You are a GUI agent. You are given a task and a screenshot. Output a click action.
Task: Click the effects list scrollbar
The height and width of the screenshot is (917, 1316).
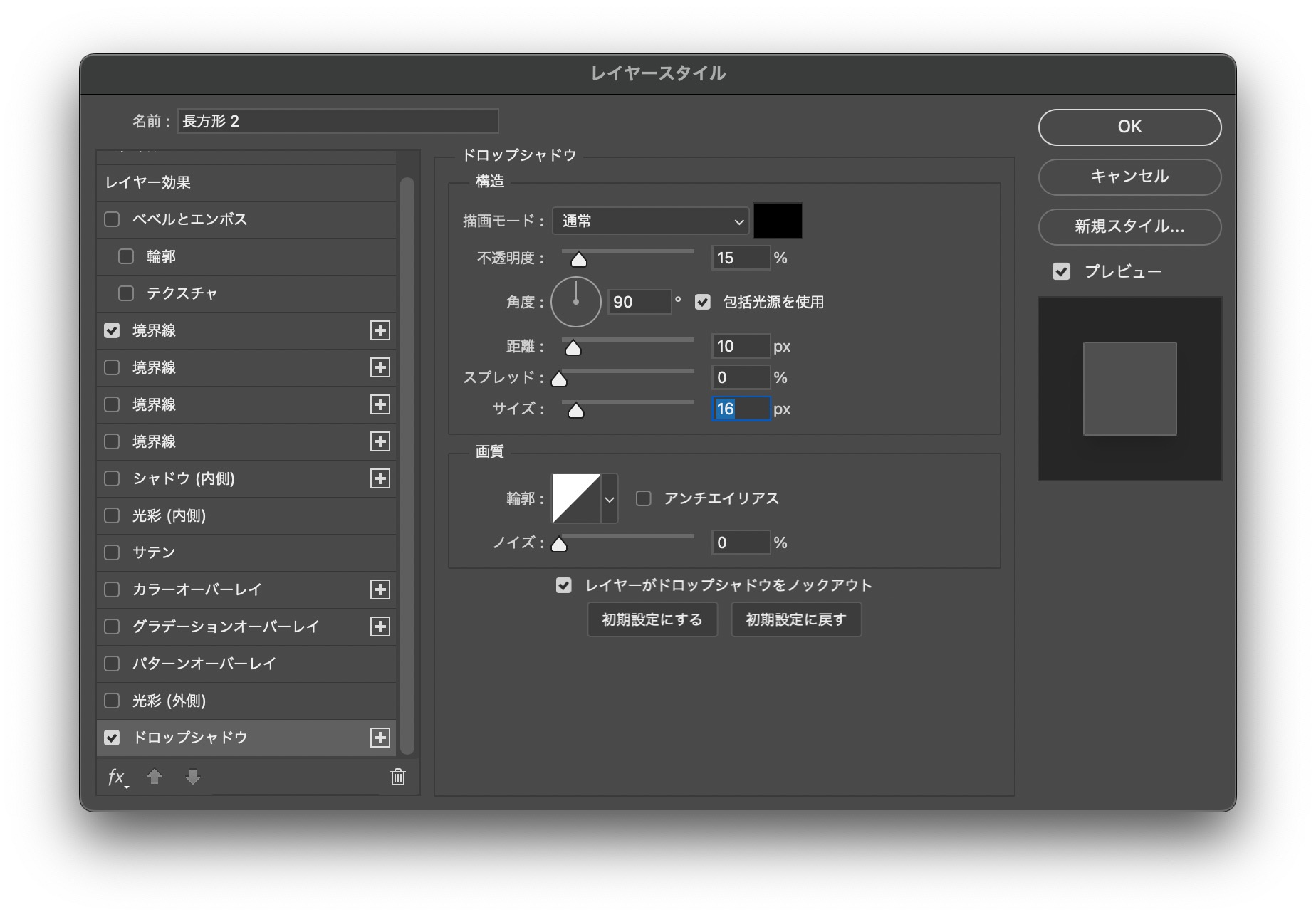click(x=407, y=465)
